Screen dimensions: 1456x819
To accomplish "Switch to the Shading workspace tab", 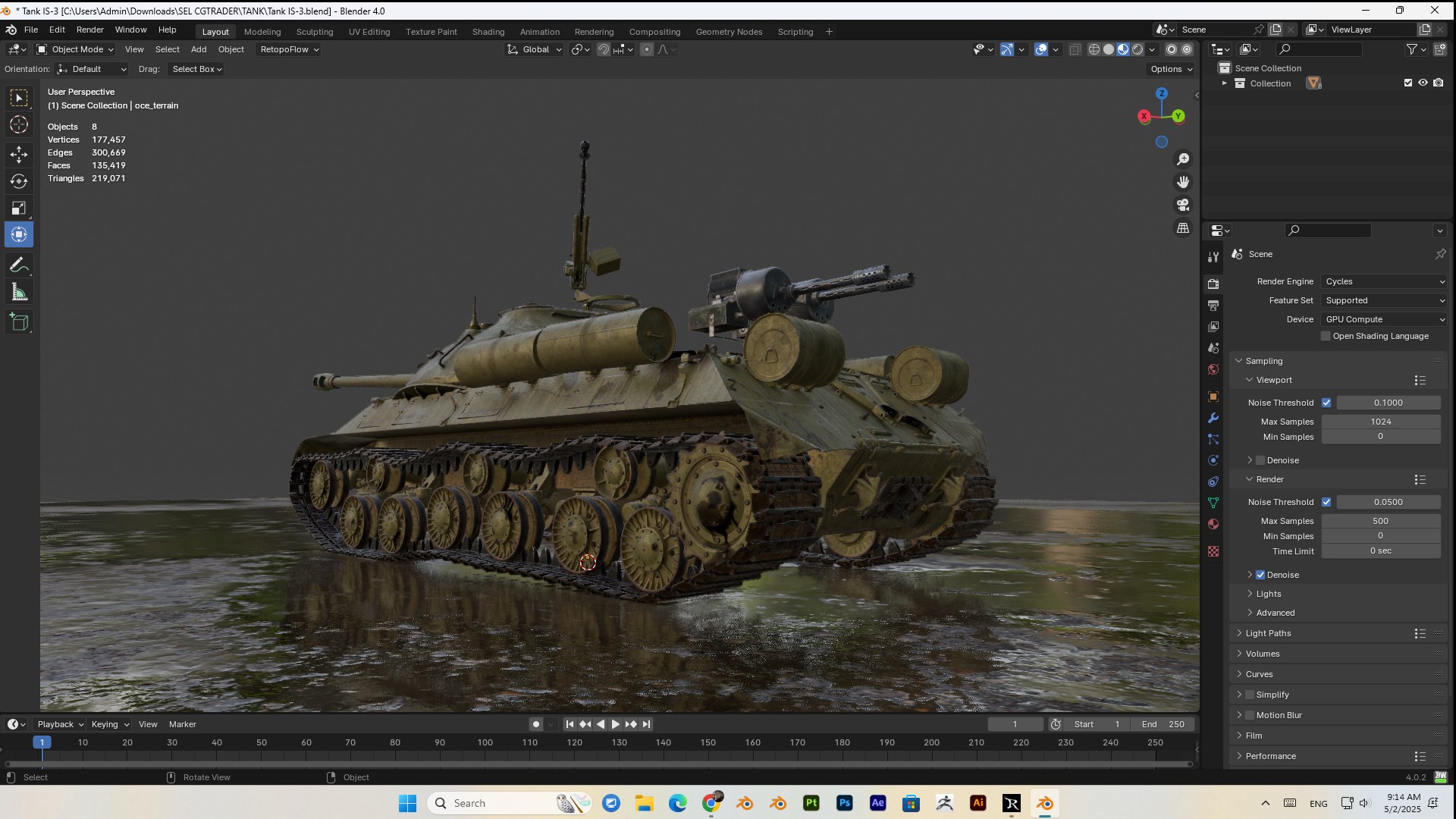I will click(x=488, y=32).
